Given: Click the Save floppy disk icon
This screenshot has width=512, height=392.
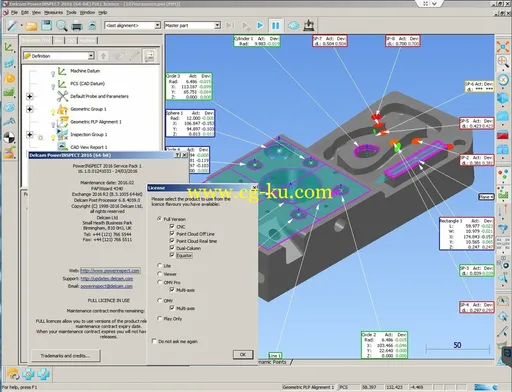Looking at the screenshot, I should (x=46, y=25).
